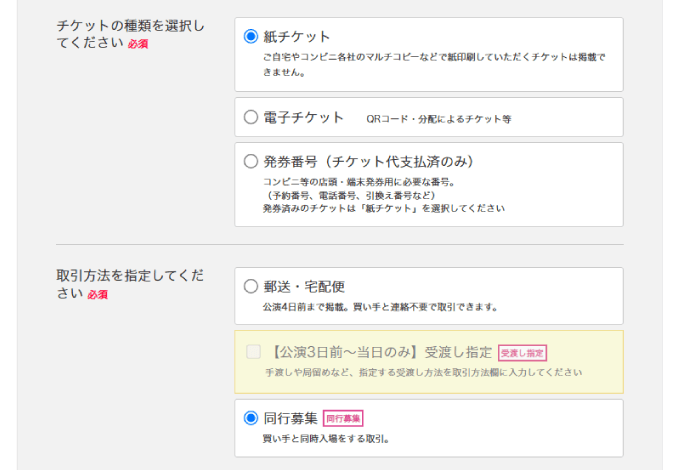680x470 pixels.
Task: Click the pink 同行募集 badge
Action: pos(343,418)
